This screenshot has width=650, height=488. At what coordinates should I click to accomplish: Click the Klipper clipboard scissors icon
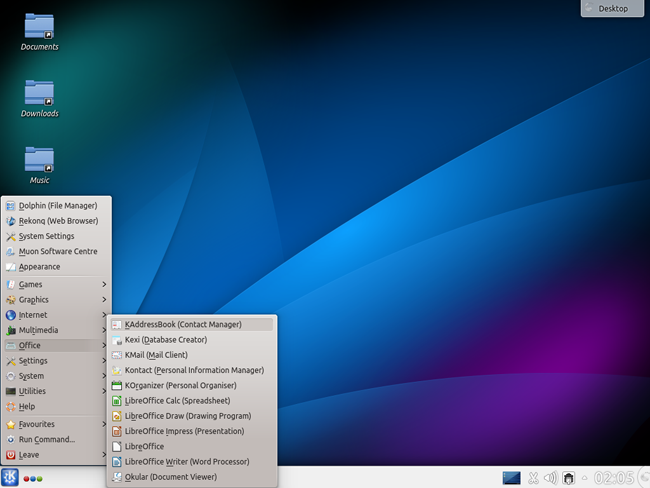[533, 478]
